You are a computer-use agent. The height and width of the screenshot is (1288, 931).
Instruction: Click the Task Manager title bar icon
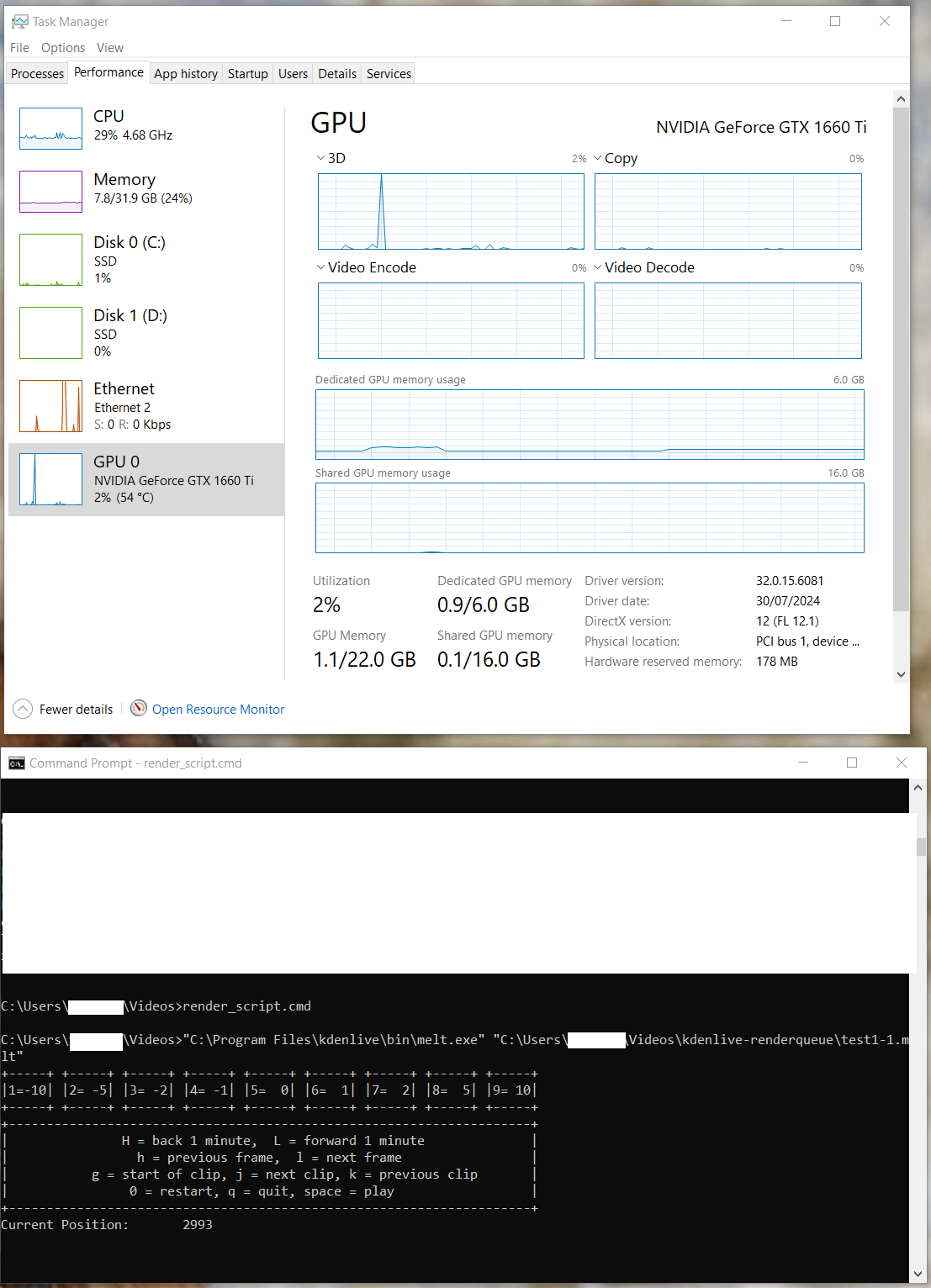pos(19,22)
